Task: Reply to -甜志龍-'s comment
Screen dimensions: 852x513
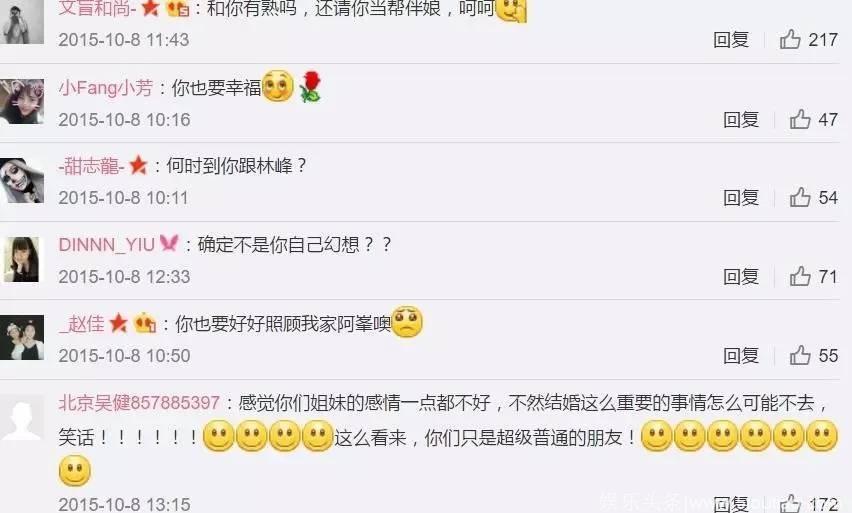Action: (x=741, y=198)
